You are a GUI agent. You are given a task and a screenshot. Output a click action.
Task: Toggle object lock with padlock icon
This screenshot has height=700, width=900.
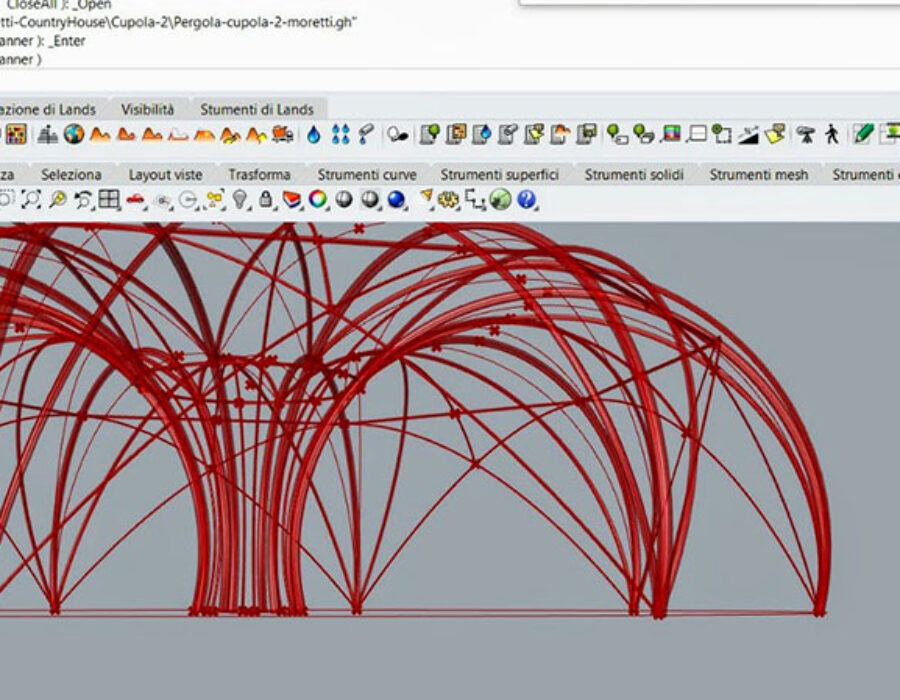coord(266,200)
